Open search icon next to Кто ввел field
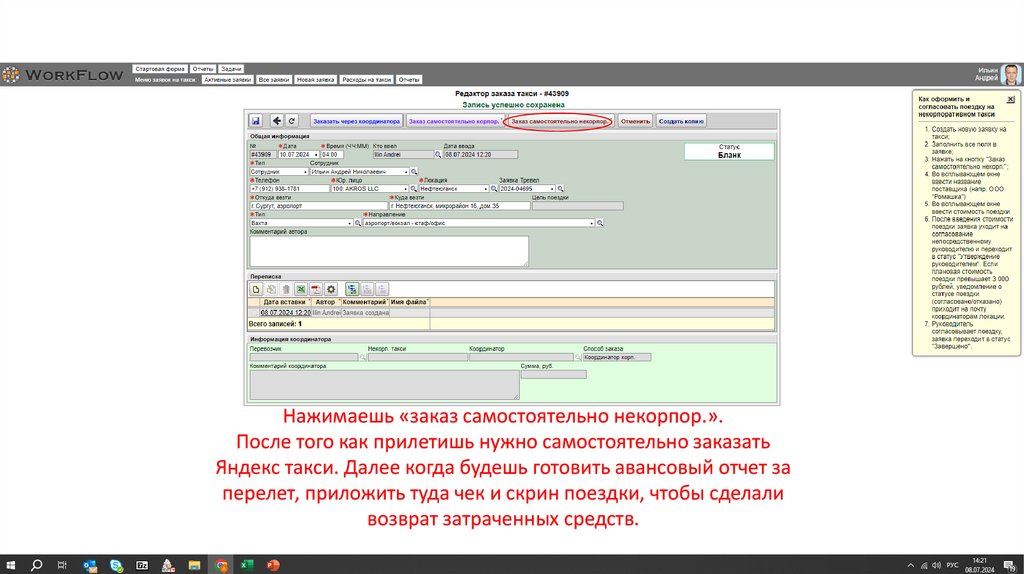 438,155
